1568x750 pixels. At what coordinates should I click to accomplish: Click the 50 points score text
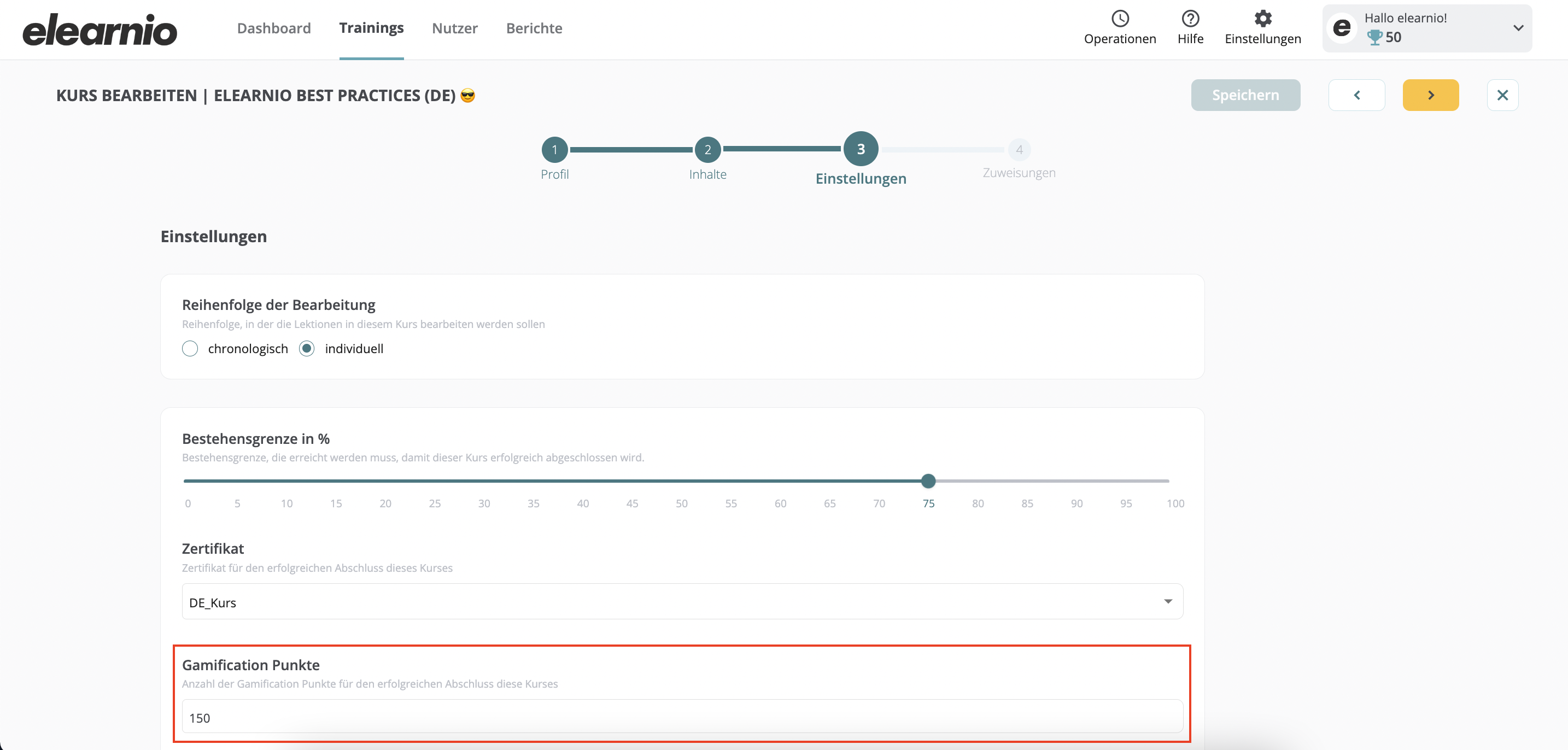[x=1393, y=38]
